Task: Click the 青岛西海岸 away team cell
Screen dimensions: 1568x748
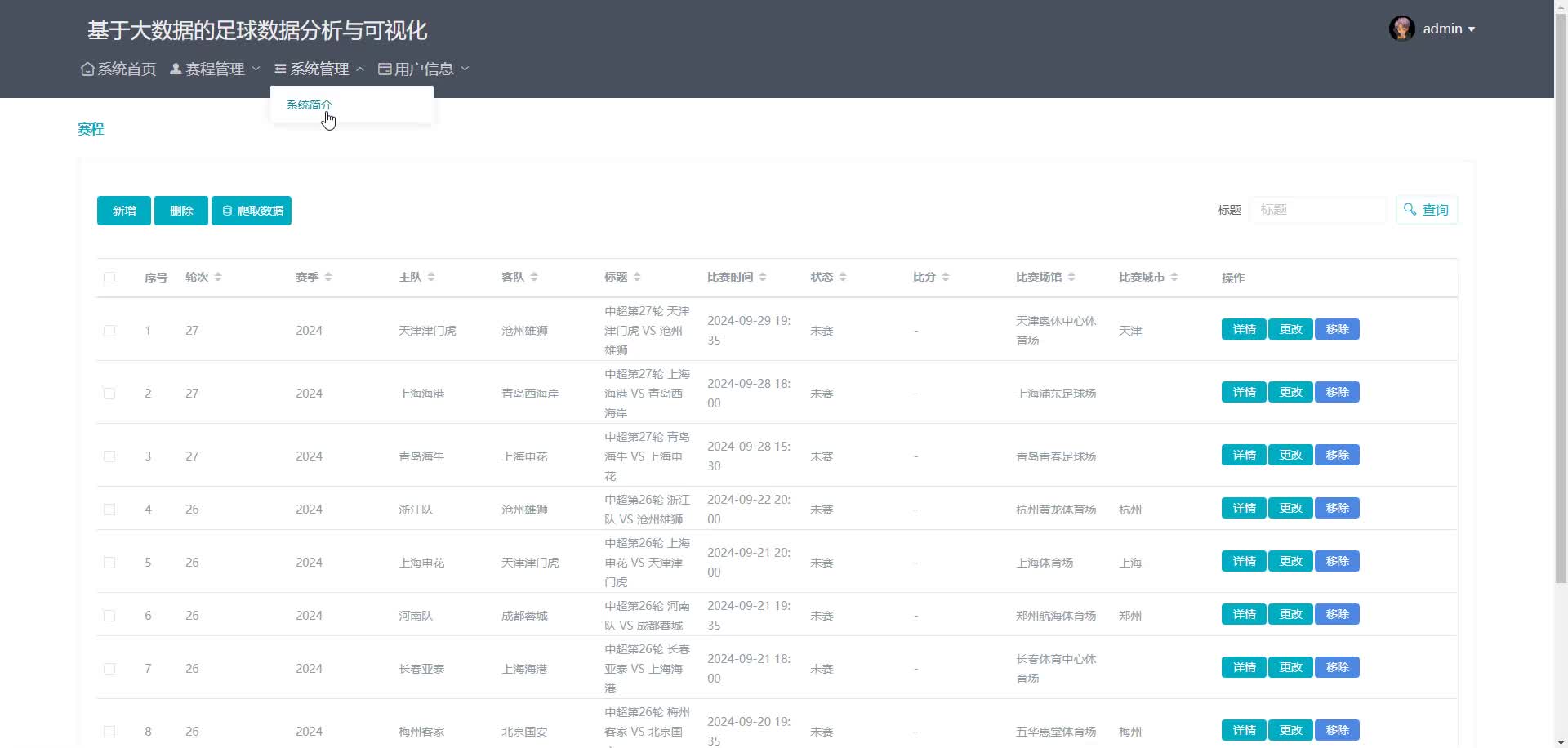Action: pyautogui.click(x=530, y=394)
